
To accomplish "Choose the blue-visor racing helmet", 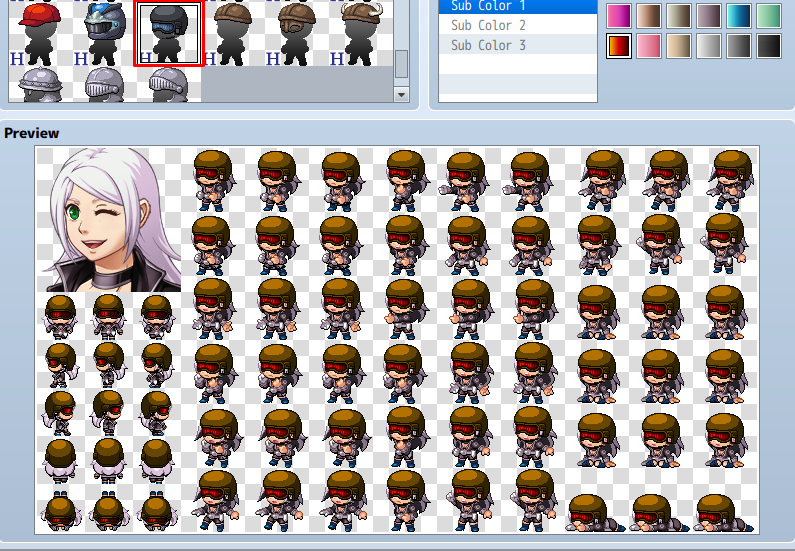I will [104, 33].
